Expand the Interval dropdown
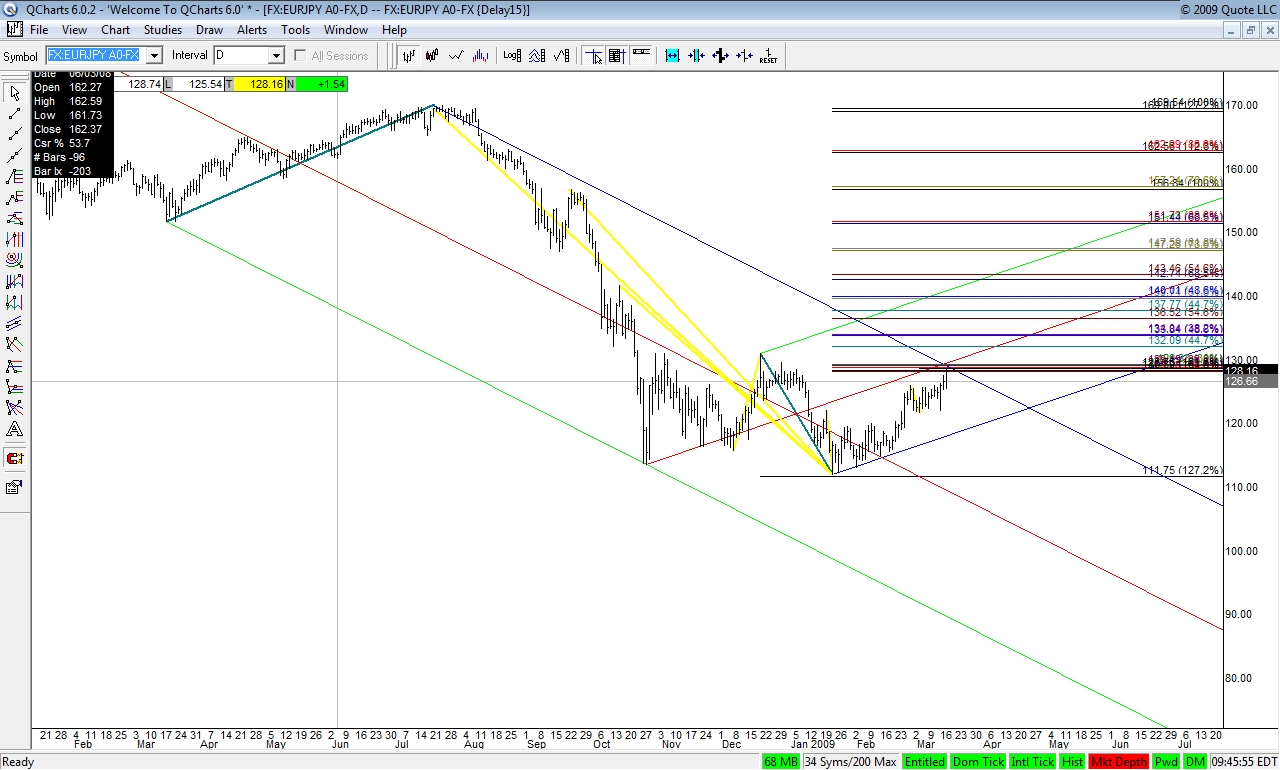The width and height of the screenshot is (1280, 770). tap(276, 56)
